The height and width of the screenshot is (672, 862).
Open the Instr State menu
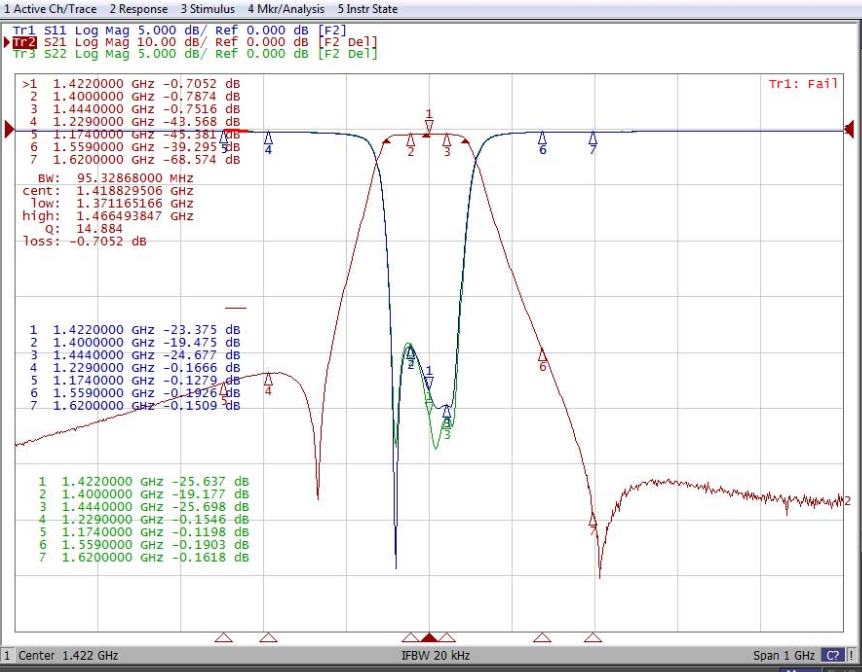click(367, 9)
